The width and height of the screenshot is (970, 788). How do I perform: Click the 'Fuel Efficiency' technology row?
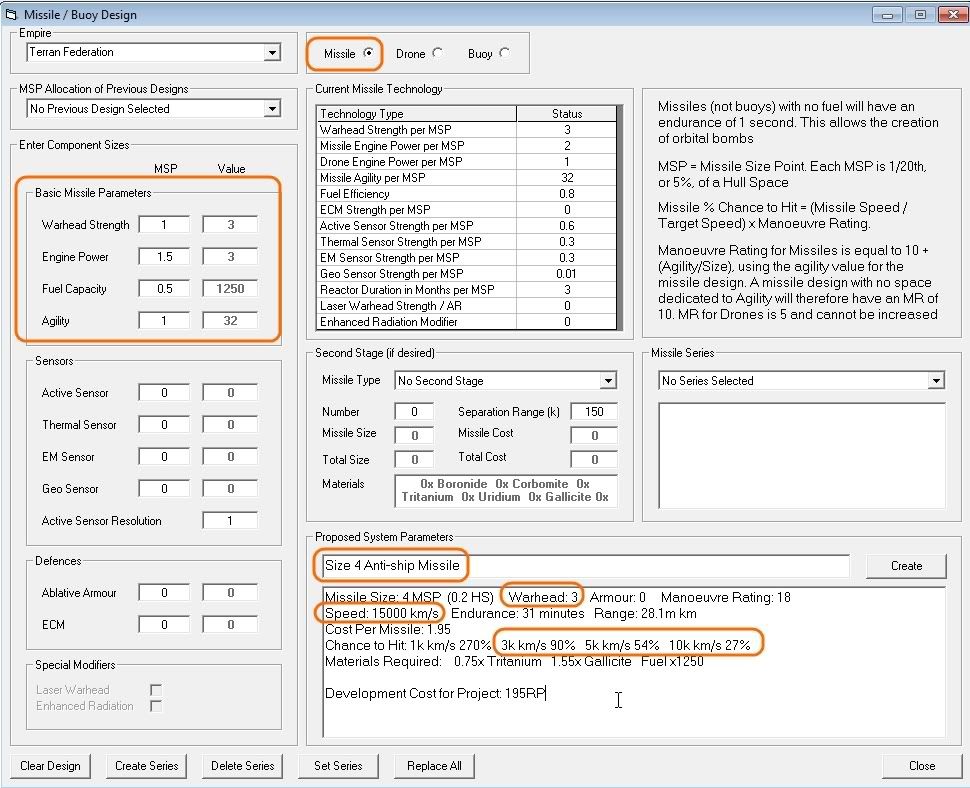coord(467,194)
